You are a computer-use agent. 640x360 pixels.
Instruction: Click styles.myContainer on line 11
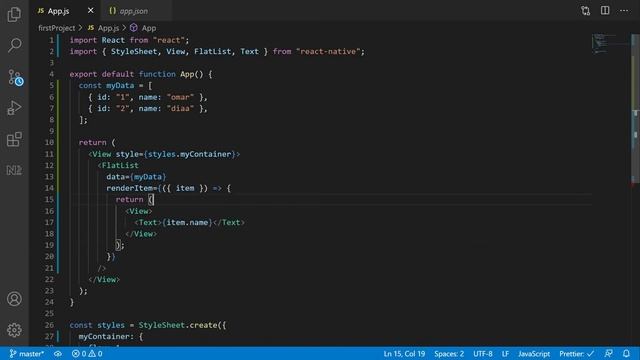(189, 154)
